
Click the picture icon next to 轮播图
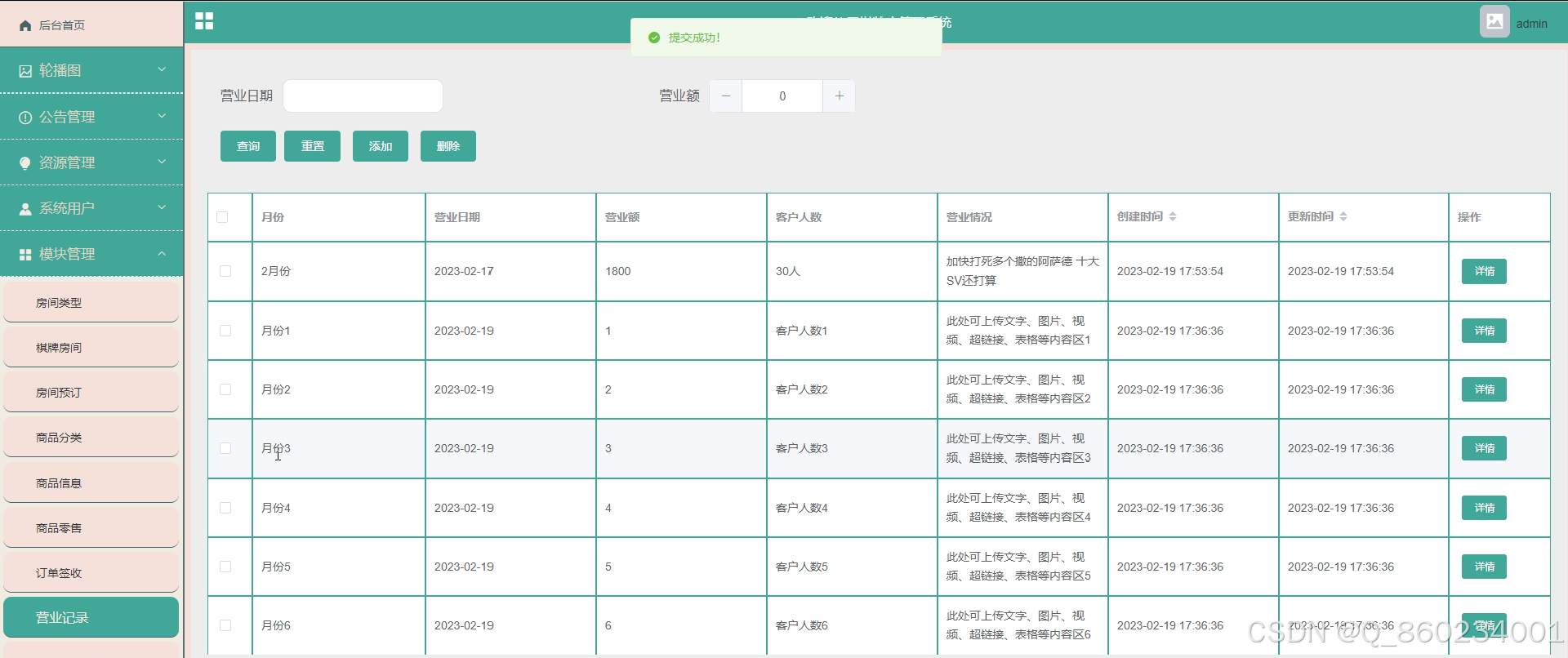(25, 71)
